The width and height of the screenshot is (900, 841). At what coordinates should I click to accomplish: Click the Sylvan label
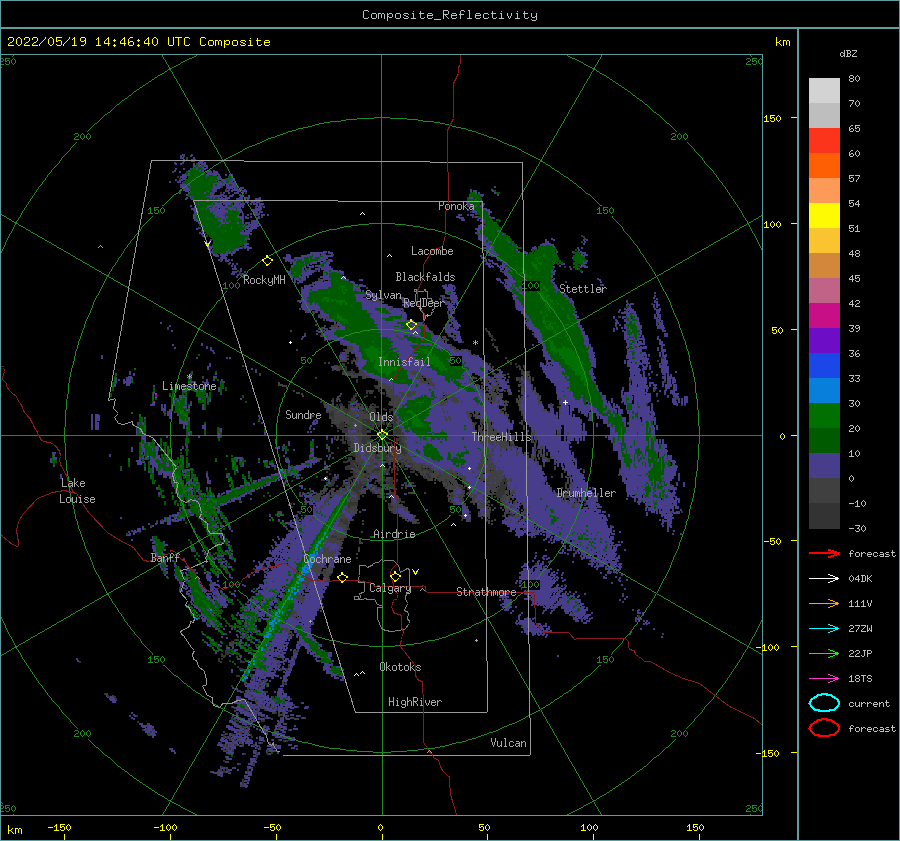click(x=383, y=295)
